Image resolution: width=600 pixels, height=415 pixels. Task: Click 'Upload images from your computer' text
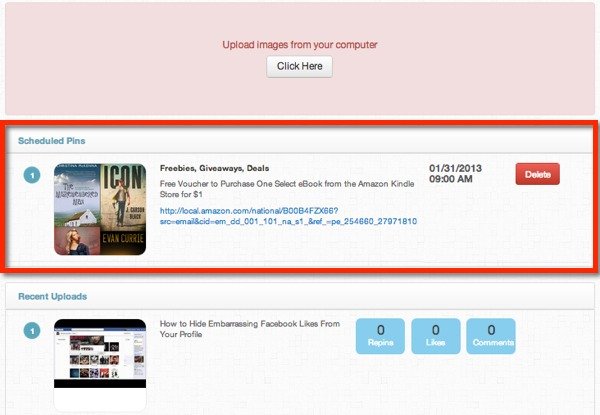(x=300, y=45)
